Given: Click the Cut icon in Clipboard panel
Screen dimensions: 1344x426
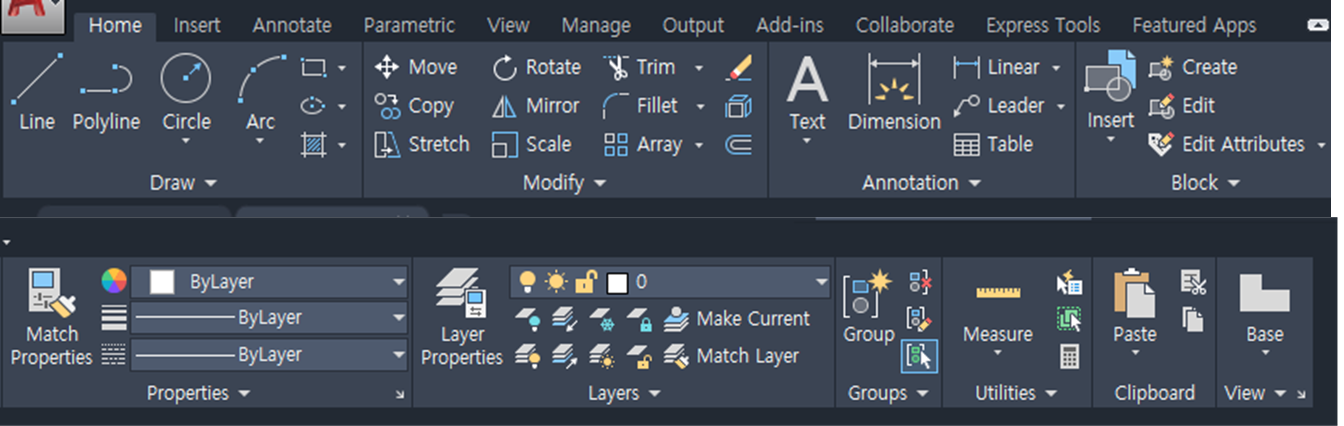Looking at the screenshot, I should 1192,283.
